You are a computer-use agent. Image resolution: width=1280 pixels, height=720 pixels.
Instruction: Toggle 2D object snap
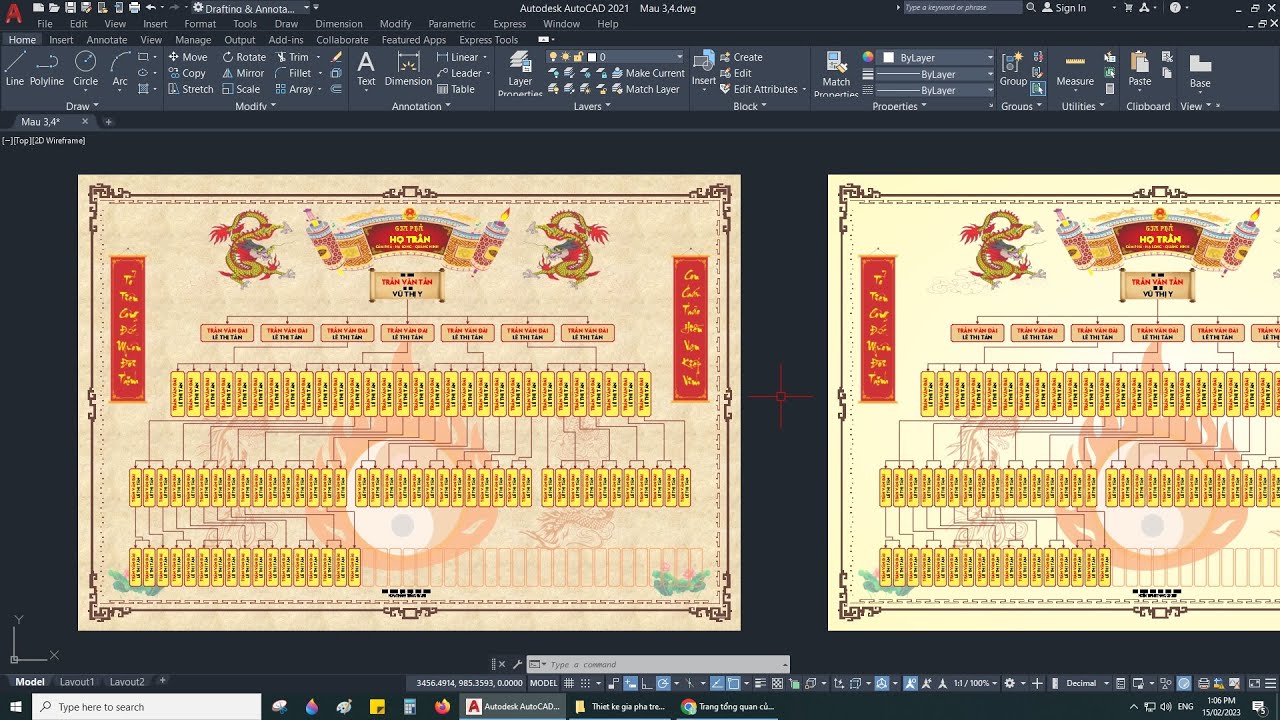[x=733, y=683]
